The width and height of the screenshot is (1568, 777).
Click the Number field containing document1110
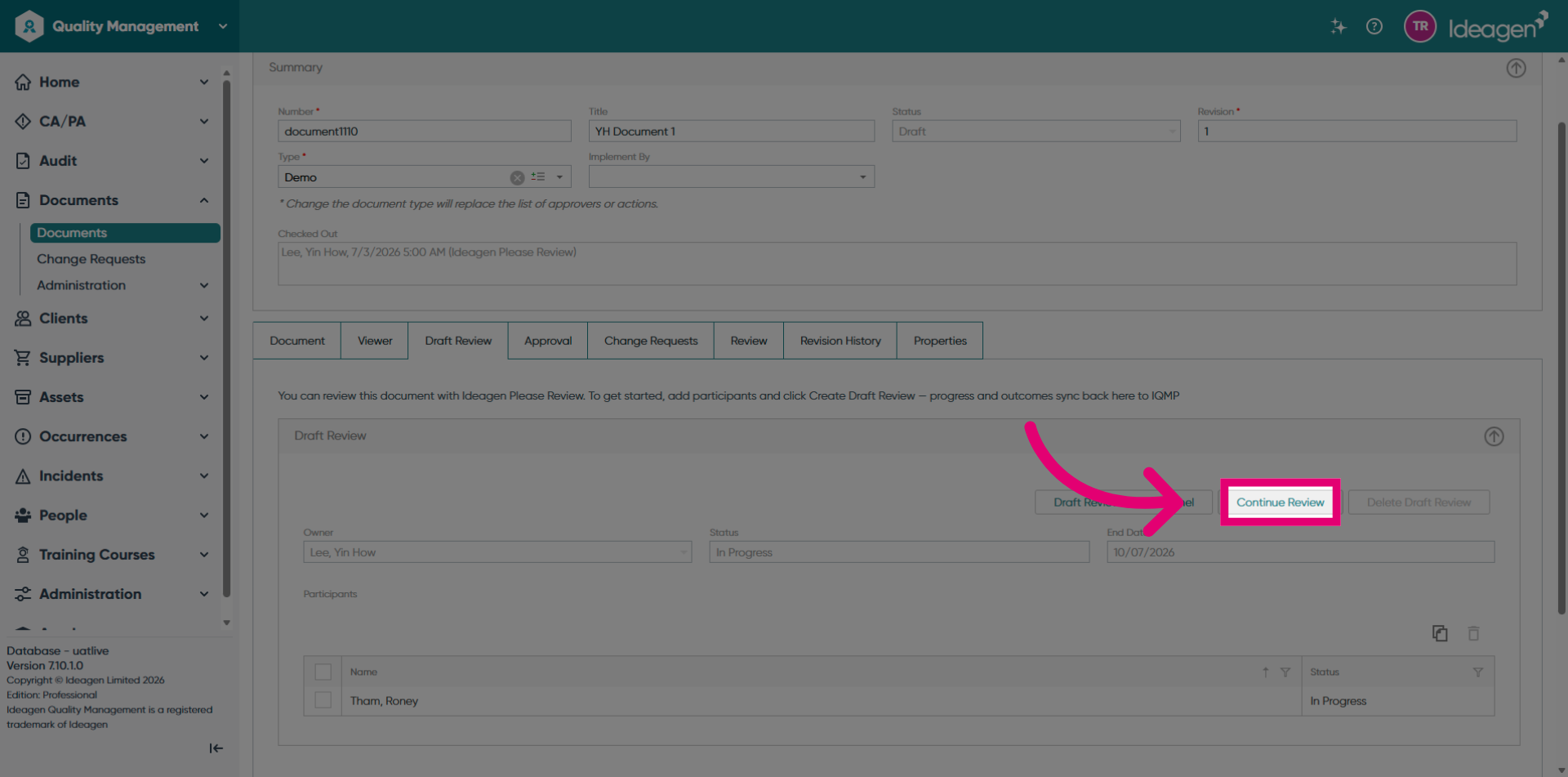click(x=424, y=131)
